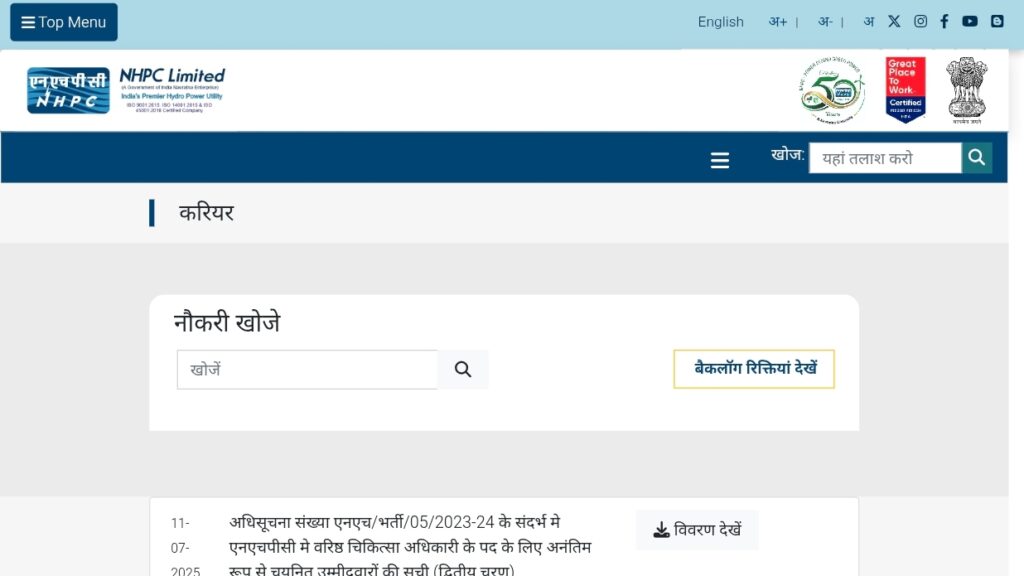The width and height of the screenshot is (1024, 576).
Task: Decrease font size with अ-
Action: (x=825, y=22)
